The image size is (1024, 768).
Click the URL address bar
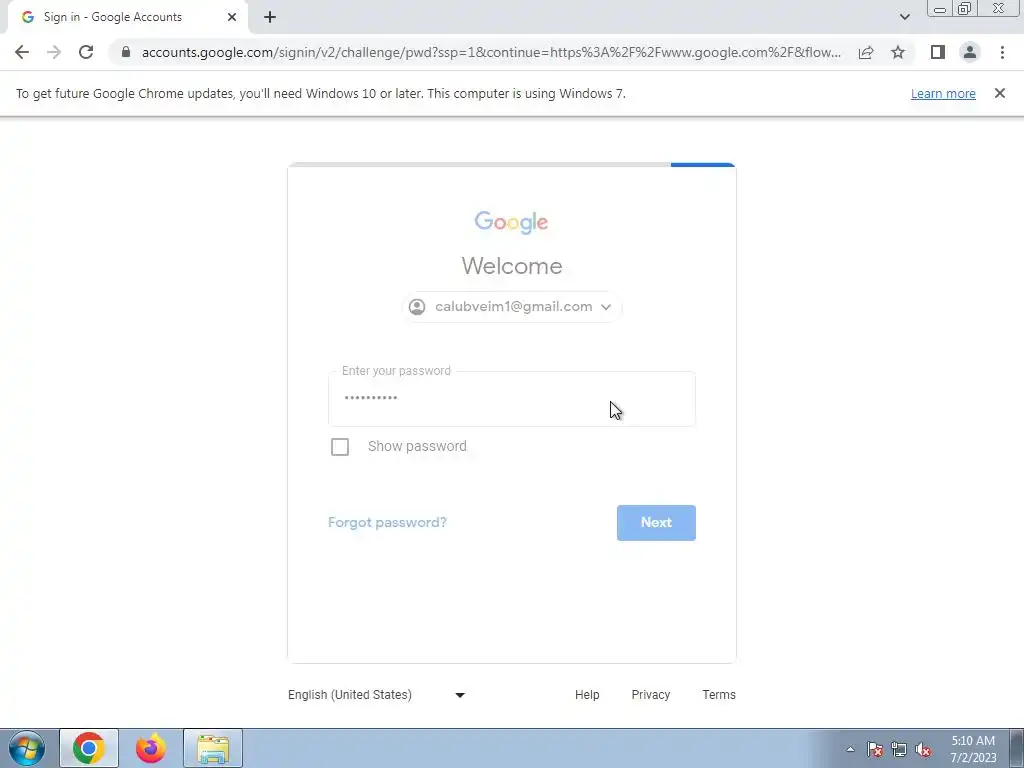[x=491, y=52]
